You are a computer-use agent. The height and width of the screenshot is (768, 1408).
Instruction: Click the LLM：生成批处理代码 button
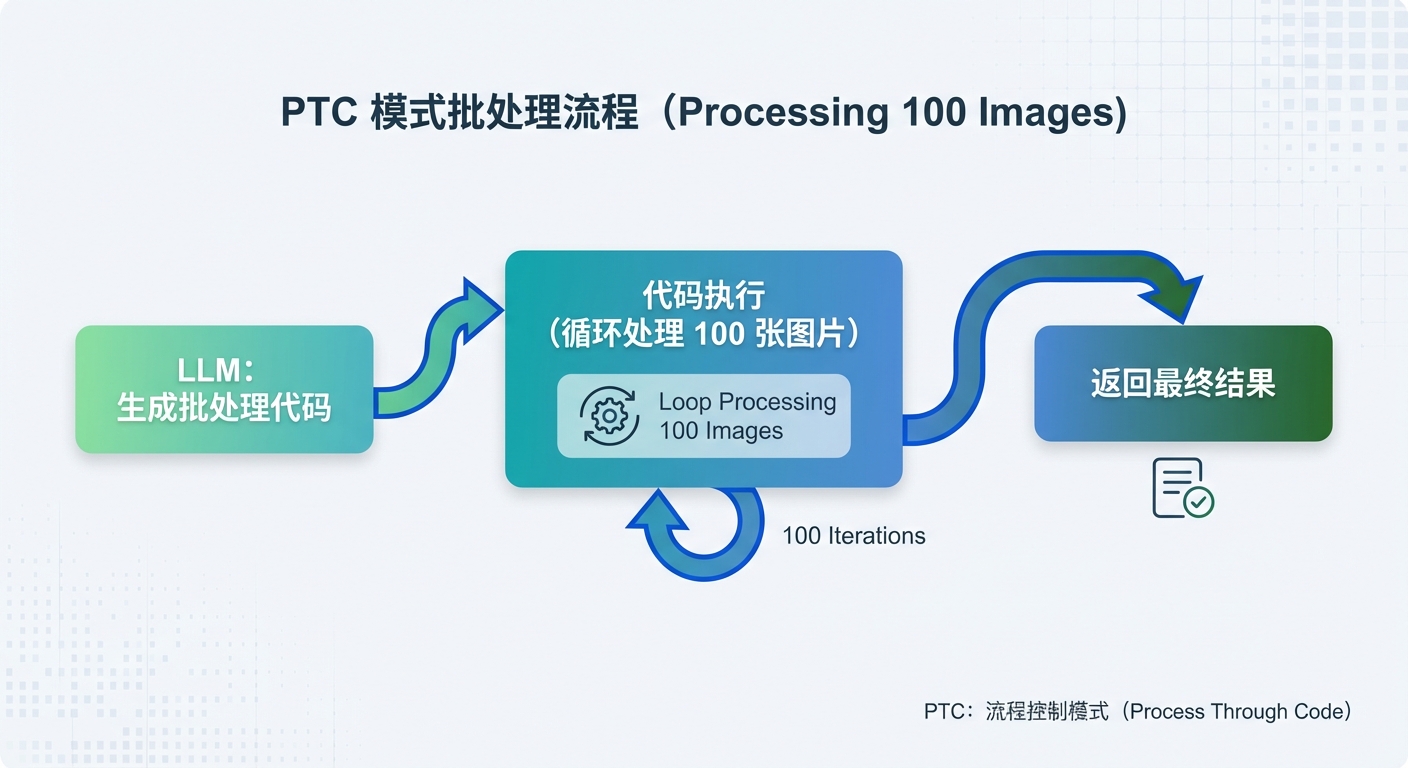click(x=223, y=389)
